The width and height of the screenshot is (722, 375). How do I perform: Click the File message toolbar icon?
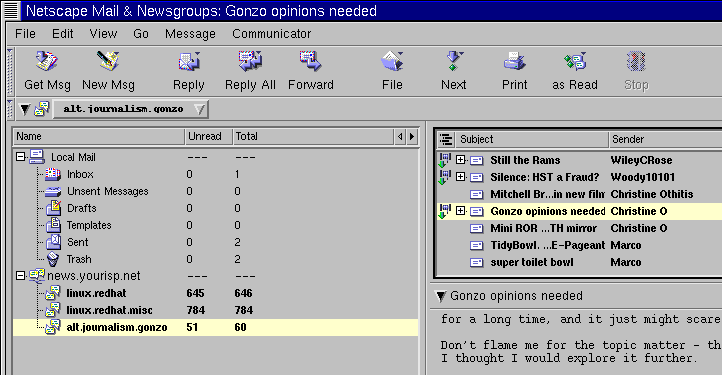[x=392, y=62]
